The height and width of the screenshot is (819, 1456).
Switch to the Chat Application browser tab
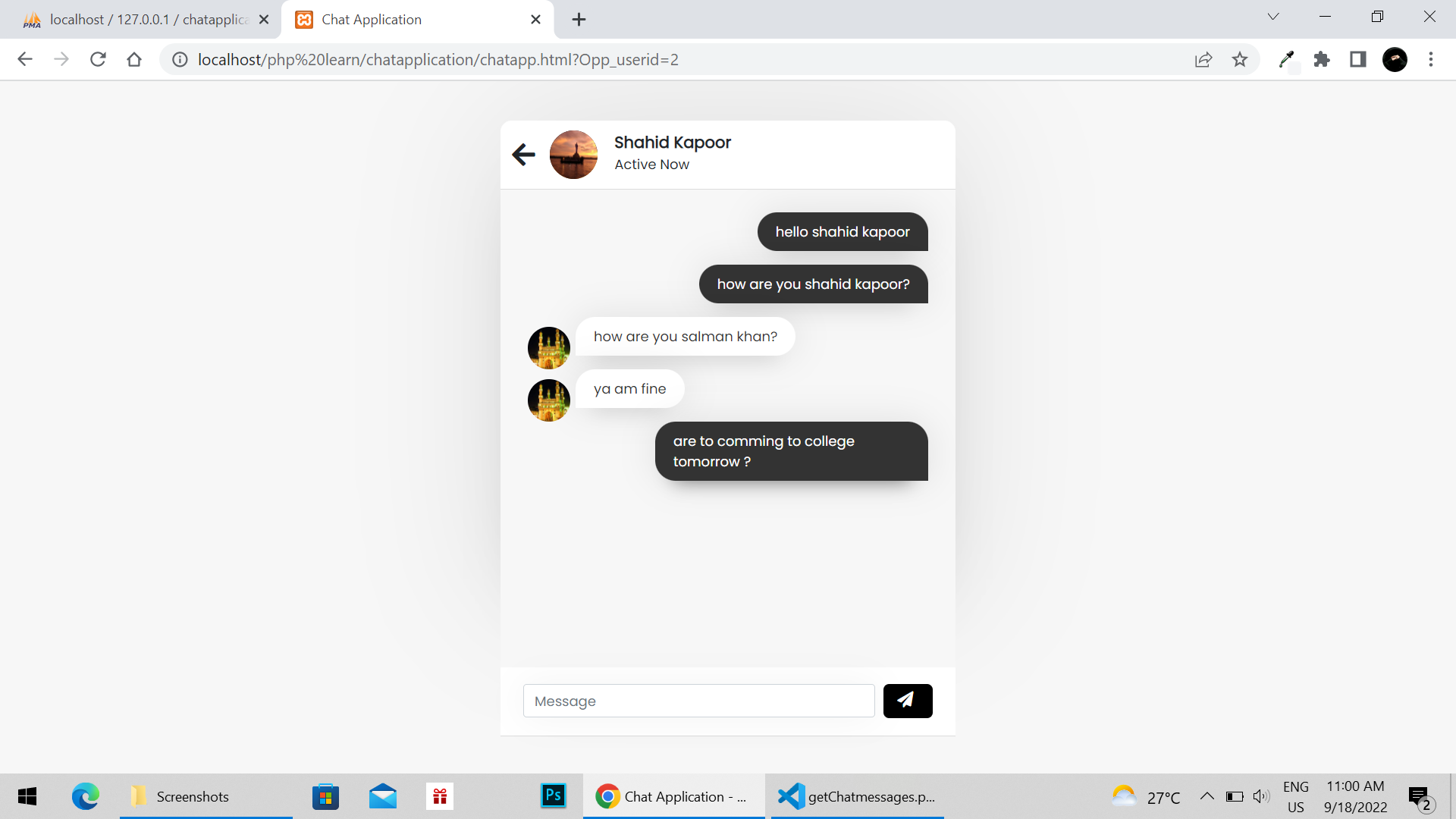pyautogui.click(x=417, y=20)
